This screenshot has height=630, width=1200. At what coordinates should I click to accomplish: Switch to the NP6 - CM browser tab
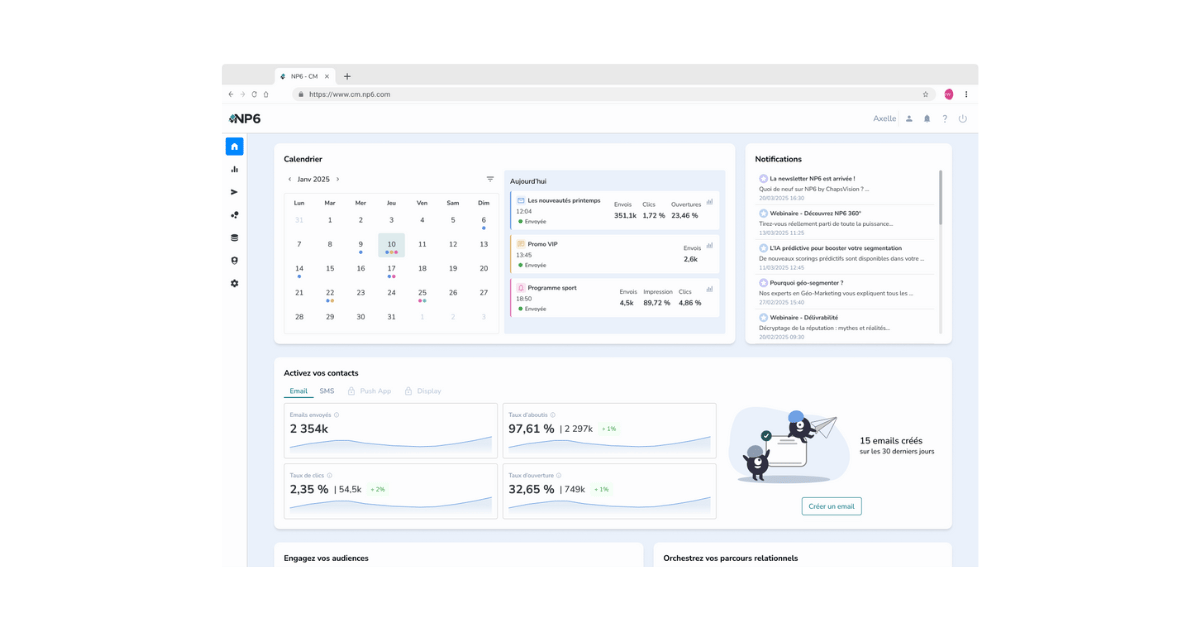tap(305, 76)
